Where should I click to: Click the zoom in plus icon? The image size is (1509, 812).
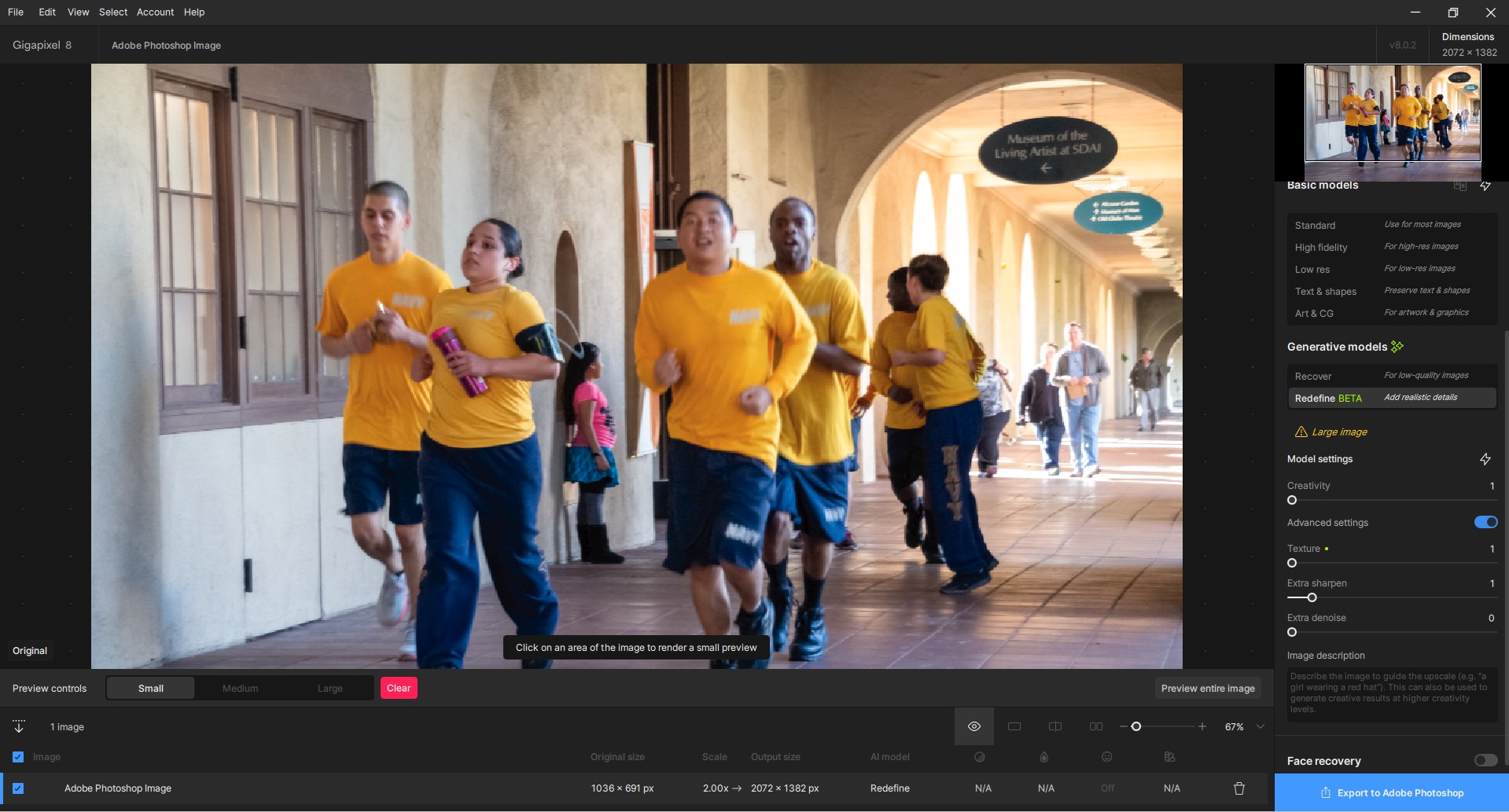[1202, 726]
